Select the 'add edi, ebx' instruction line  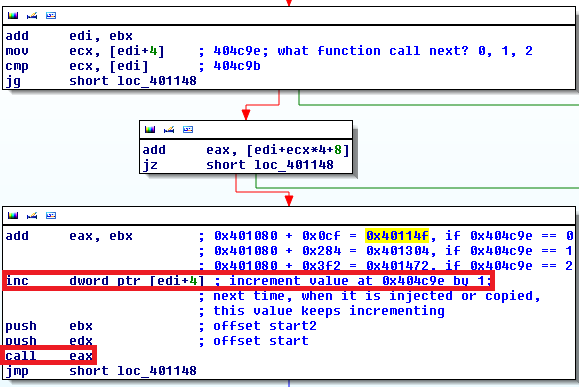click(x=69, y=36)
